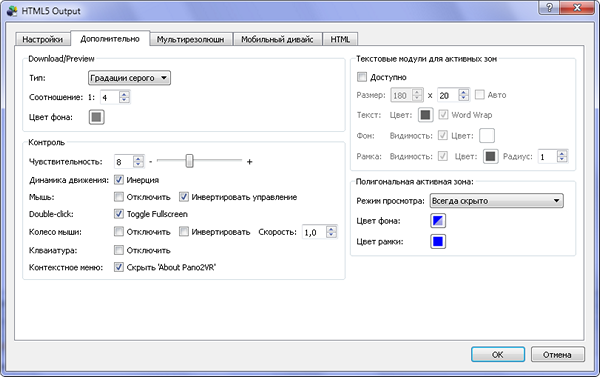Close the HTML5 Output dialog
The image size is (600, 377).
pyautogui.click(x=577, y=8)
